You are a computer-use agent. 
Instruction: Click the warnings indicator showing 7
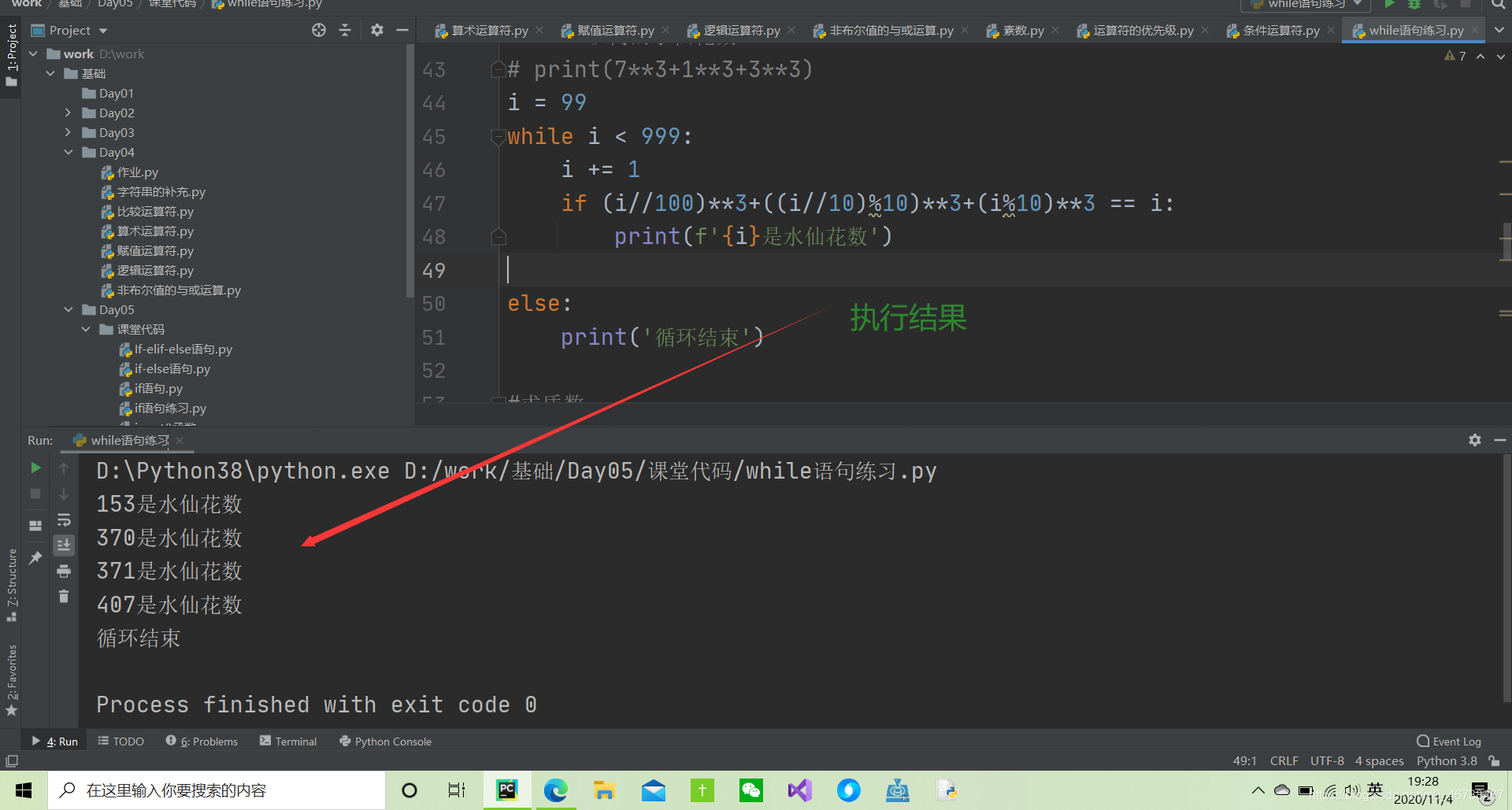1455,56
